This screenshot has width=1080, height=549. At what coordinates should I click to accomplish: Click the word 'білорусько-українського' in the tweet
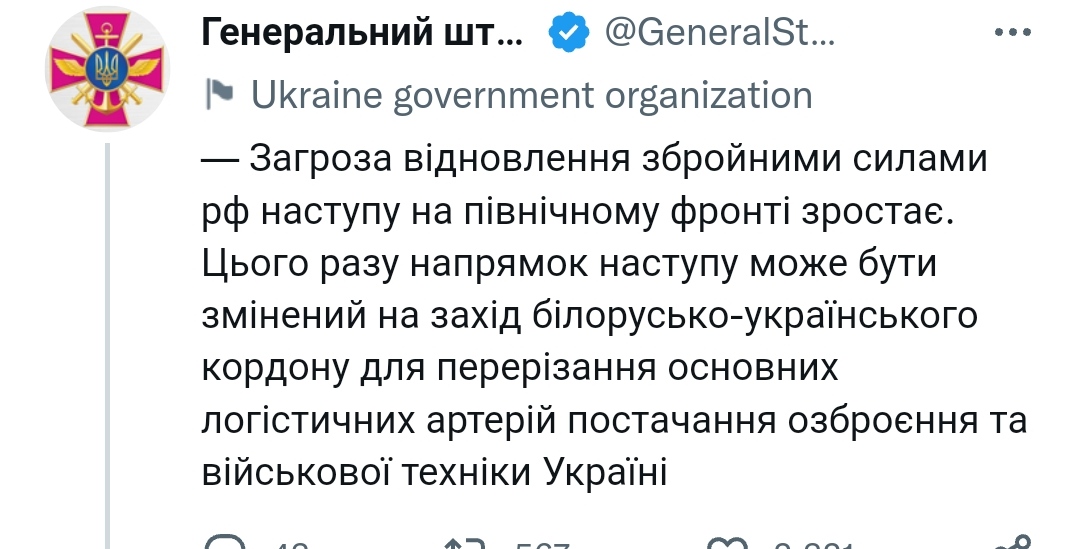pyautogui.click(x=754, y=316)
